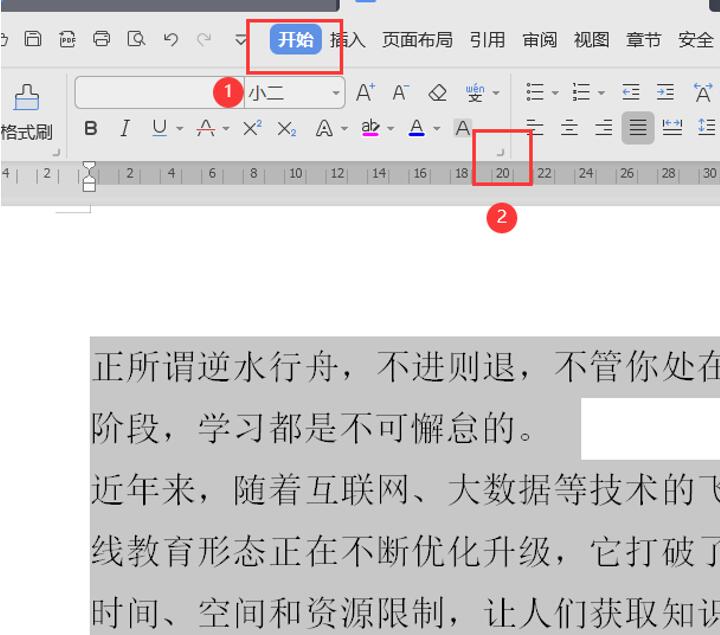
Task: Toggle underline formatting
Action: [x=159, y=128]
